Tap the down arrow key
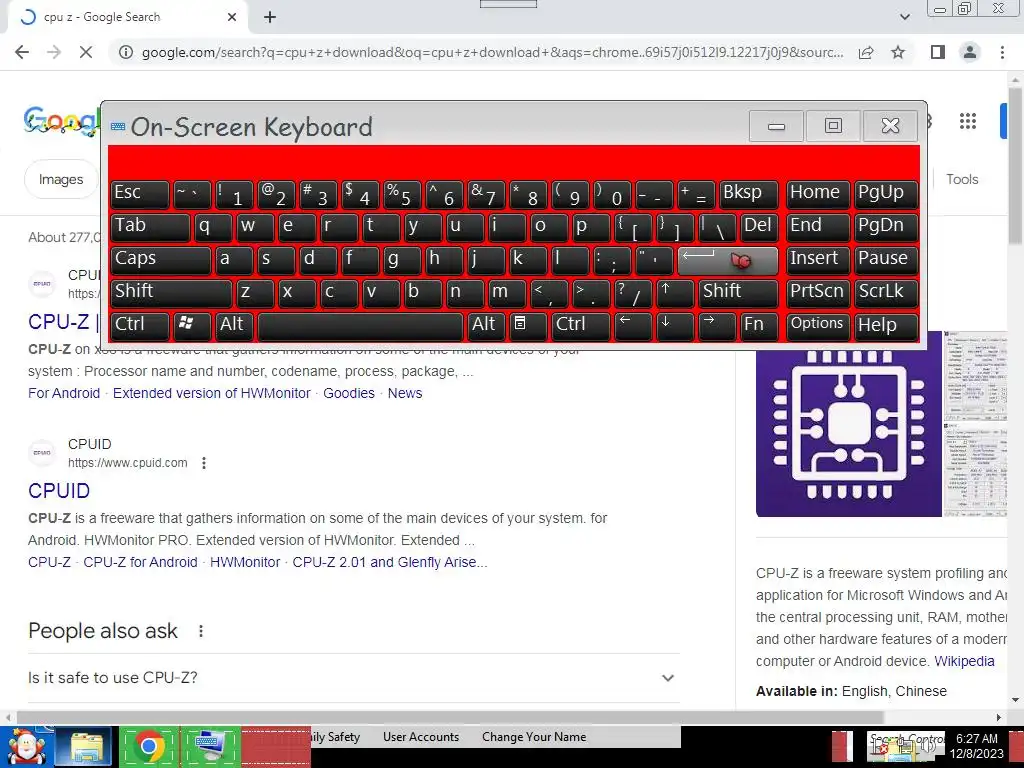 tap(675, 326)
